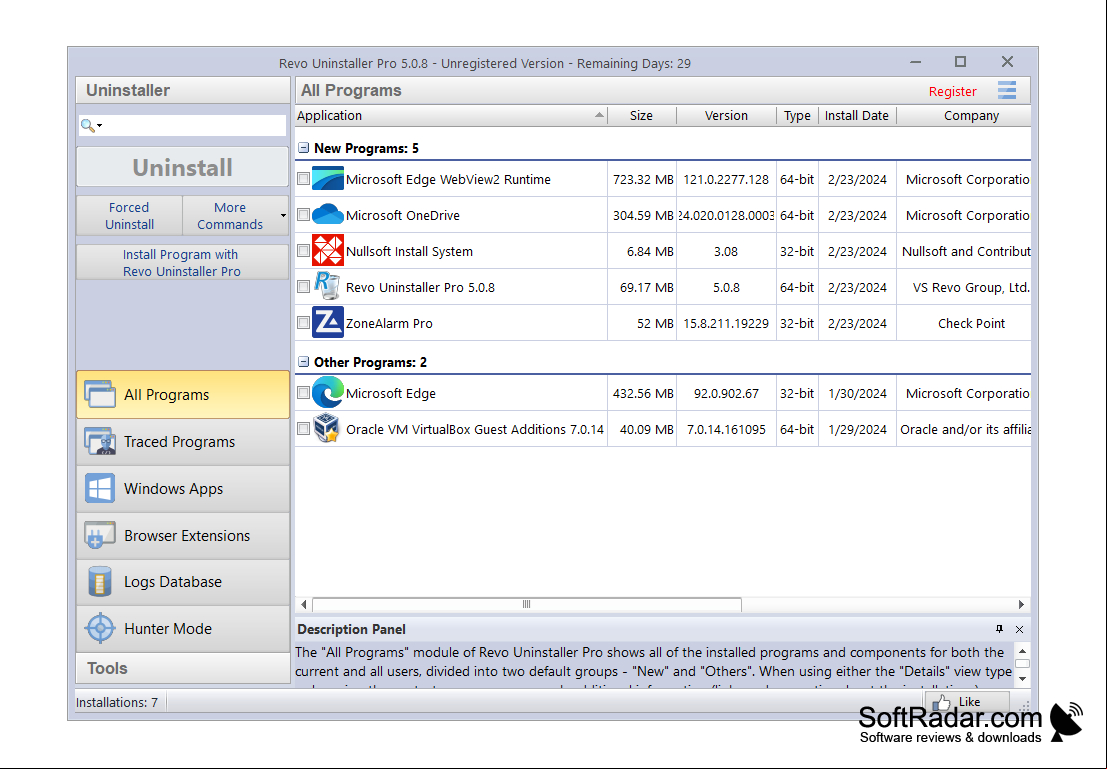Click the horizontal scrollbar right arrow
The image size is (1107, 769).
(1022, 604)
